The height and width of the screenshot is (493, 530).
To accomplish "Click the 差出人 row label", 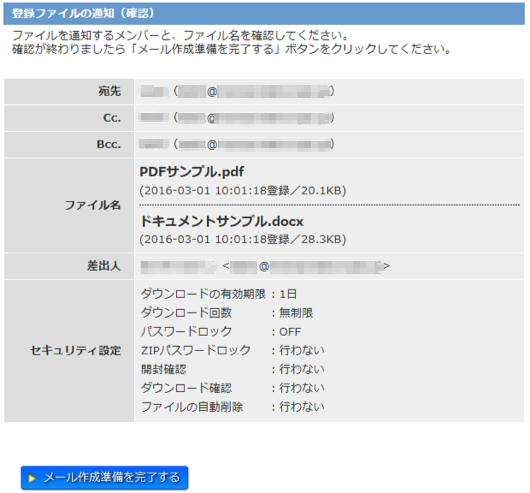I will tap(104, 266).
